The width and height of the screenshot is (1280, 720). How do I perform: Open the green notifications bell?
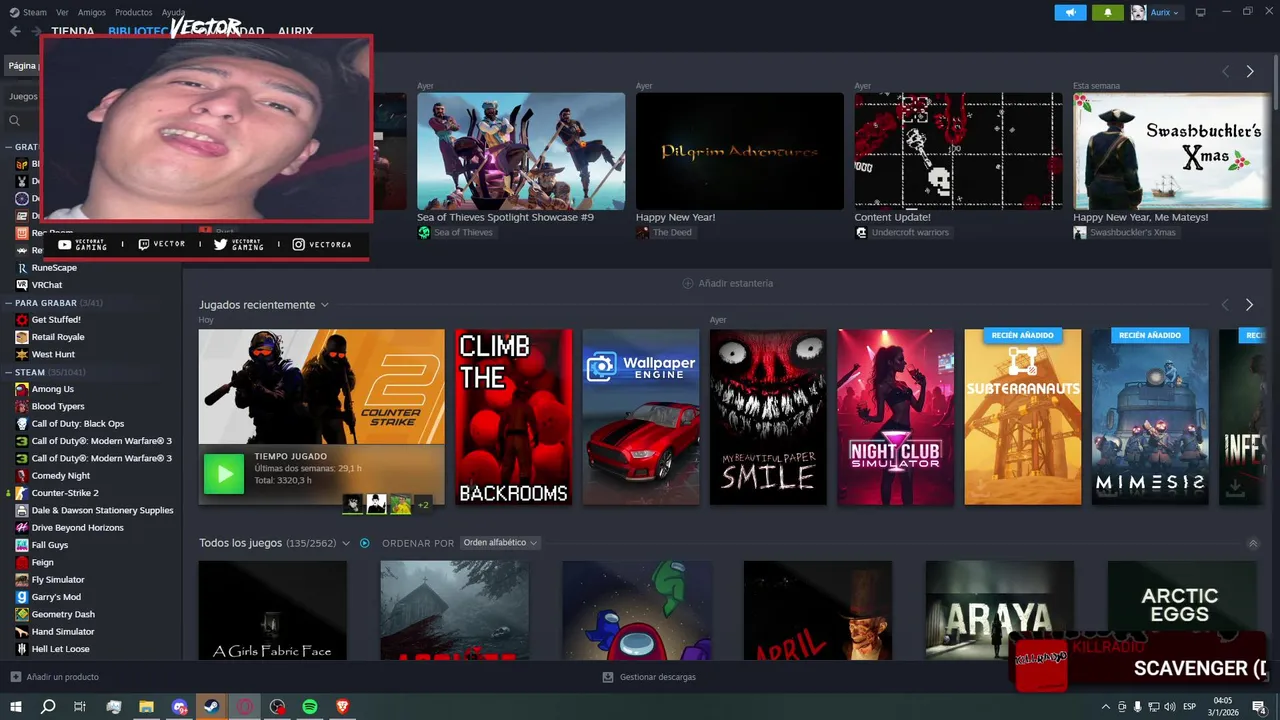pos(1108,12)
